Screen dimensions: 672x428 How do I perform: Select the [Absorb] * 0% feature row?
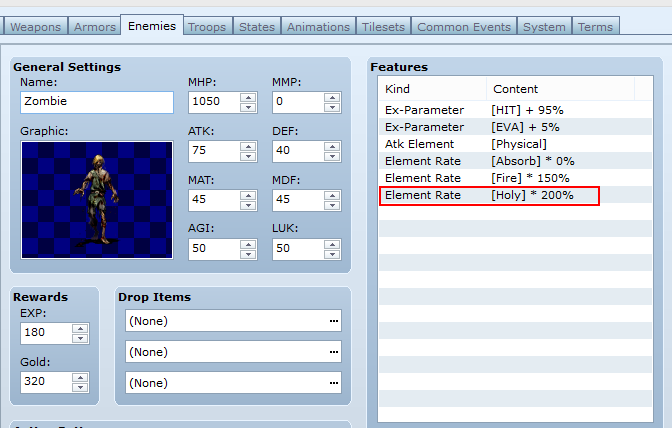(515, 161)
